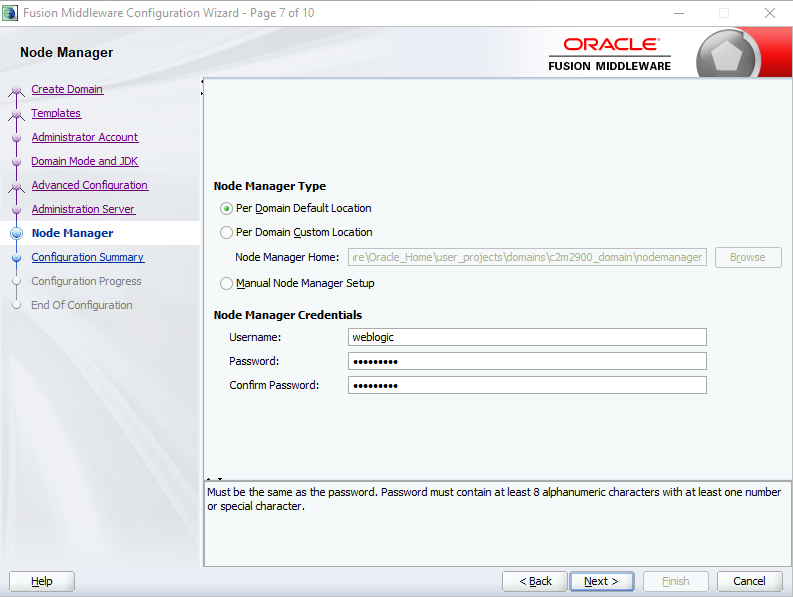793x597 pixels.
Task: Proceed with the Next button
Action: 601,581
